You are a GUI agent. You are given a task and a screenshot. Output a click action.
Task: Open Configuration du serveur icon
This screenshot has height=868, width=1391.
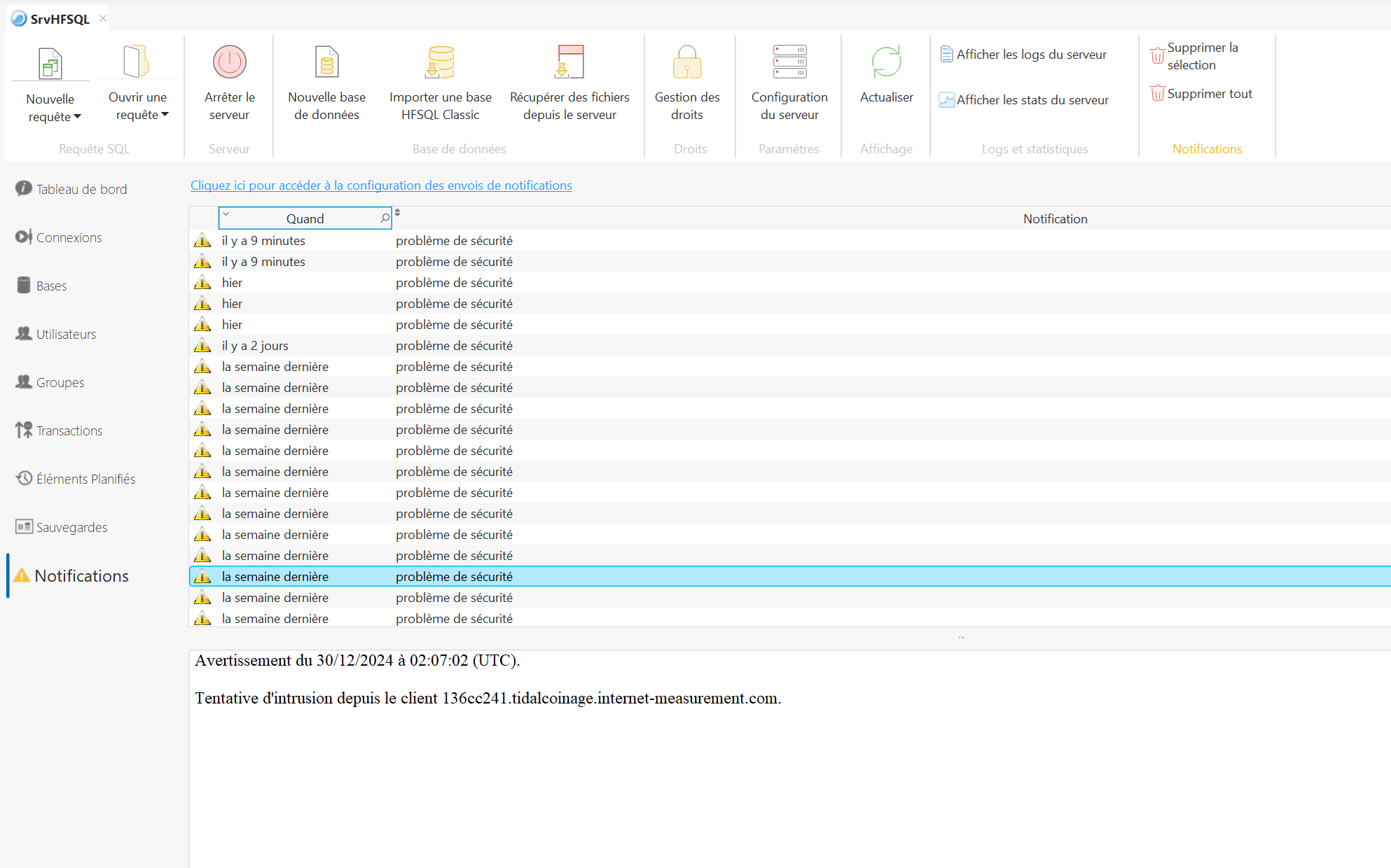pos(789,62)
